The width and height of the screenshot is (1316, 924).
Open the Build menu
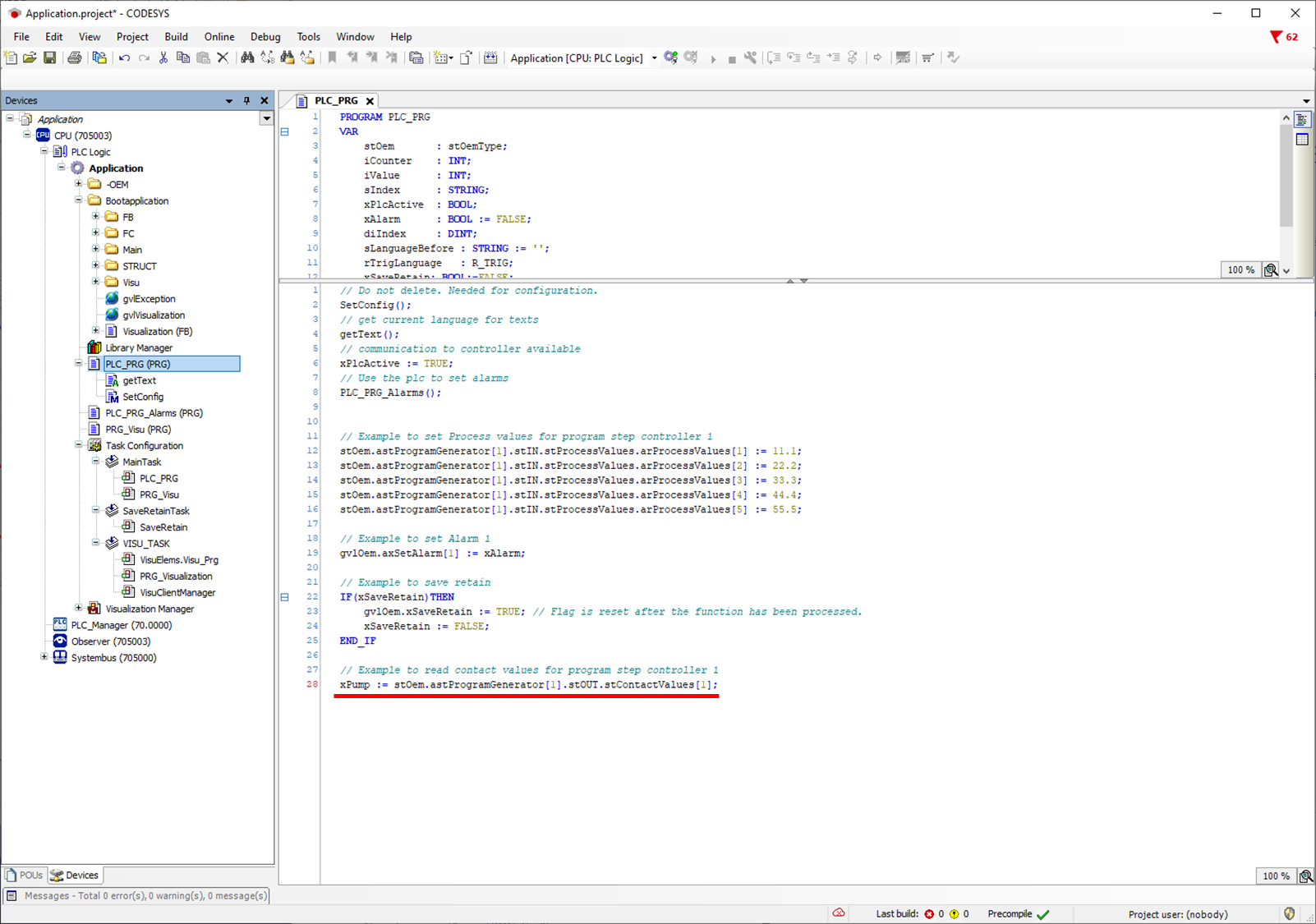[176, 37]
